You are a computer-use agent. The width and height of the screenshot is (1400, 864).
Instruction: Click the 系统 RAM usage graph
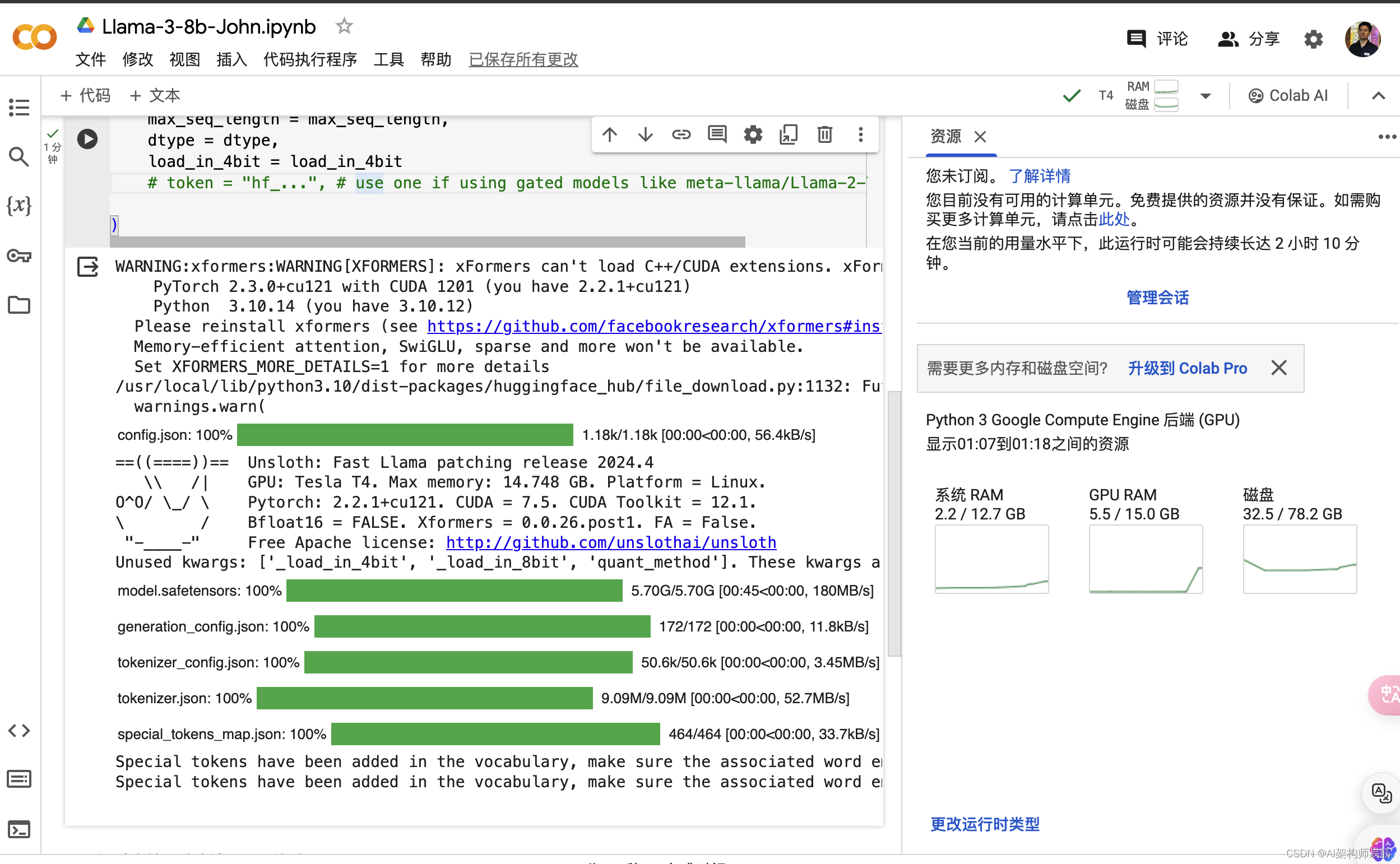pos(991,559)
